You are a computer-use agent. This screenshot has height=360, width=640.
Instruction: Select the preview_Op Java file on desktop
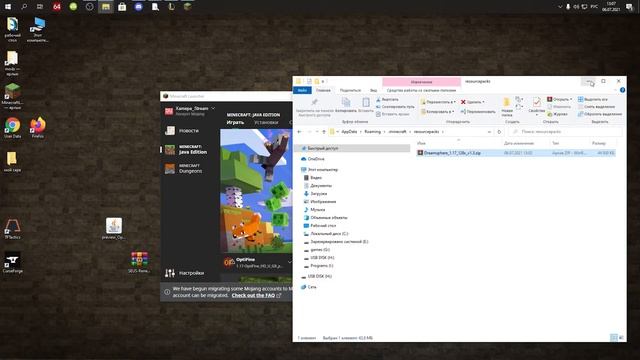coord(114,229)
